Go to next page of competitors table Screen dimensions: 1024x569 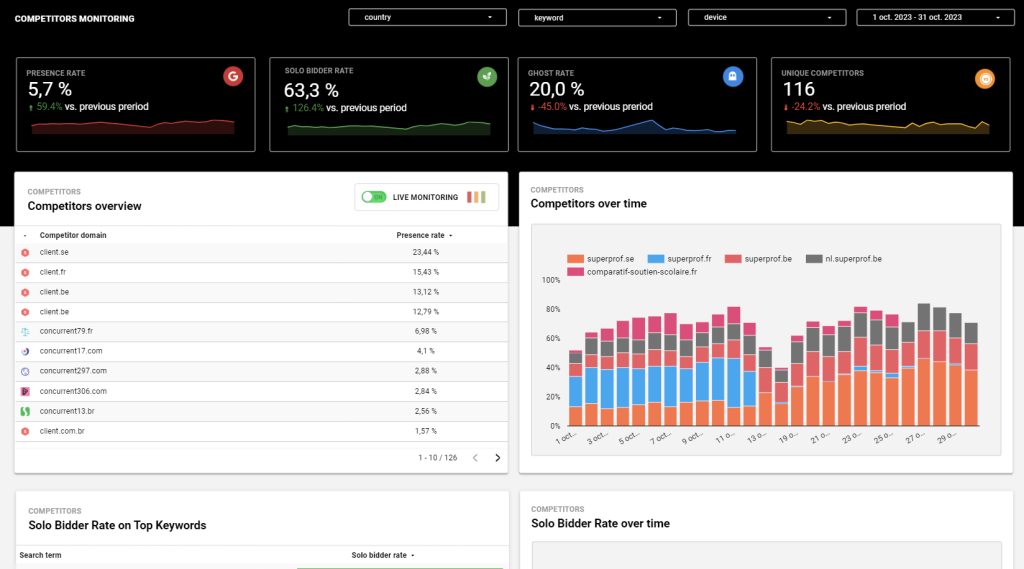coord(498,458)
